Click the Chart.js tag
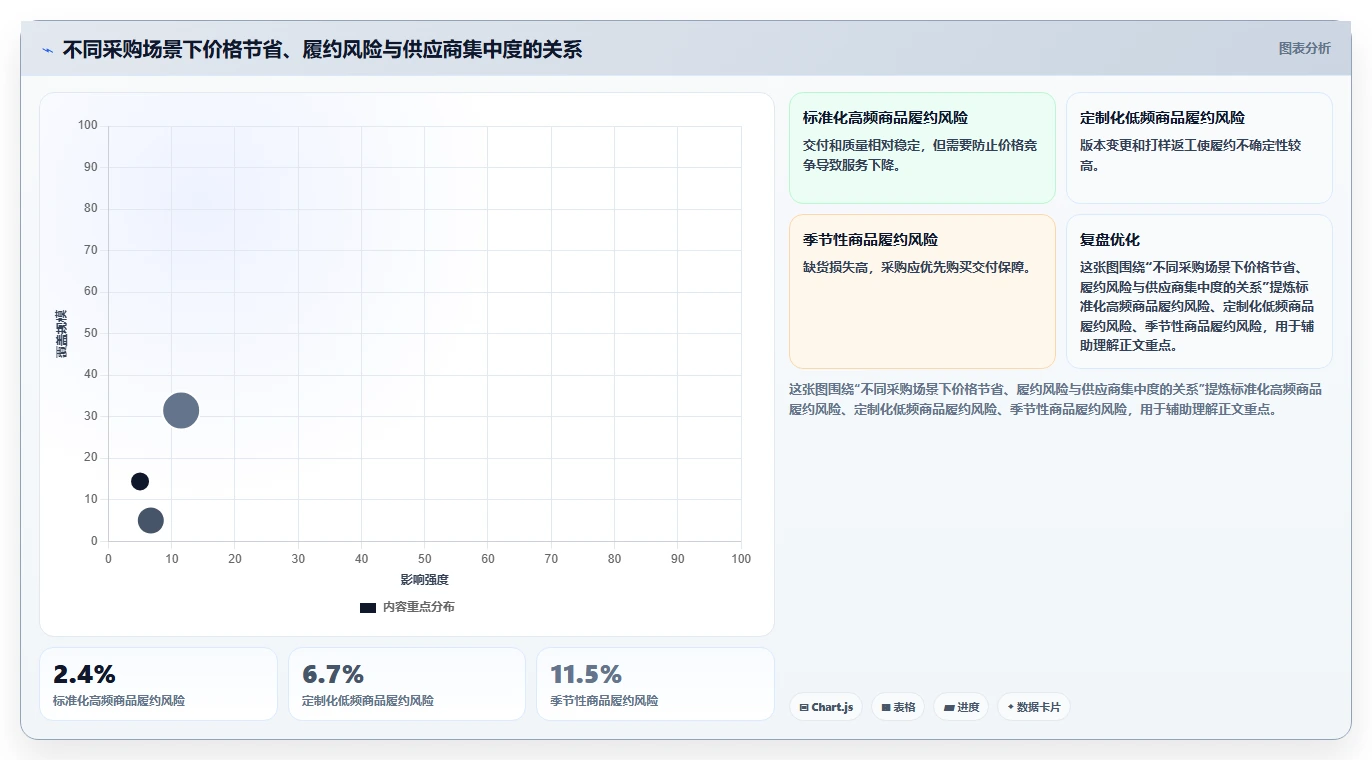Screen dimensions: 1372x760 pos(825,707)
